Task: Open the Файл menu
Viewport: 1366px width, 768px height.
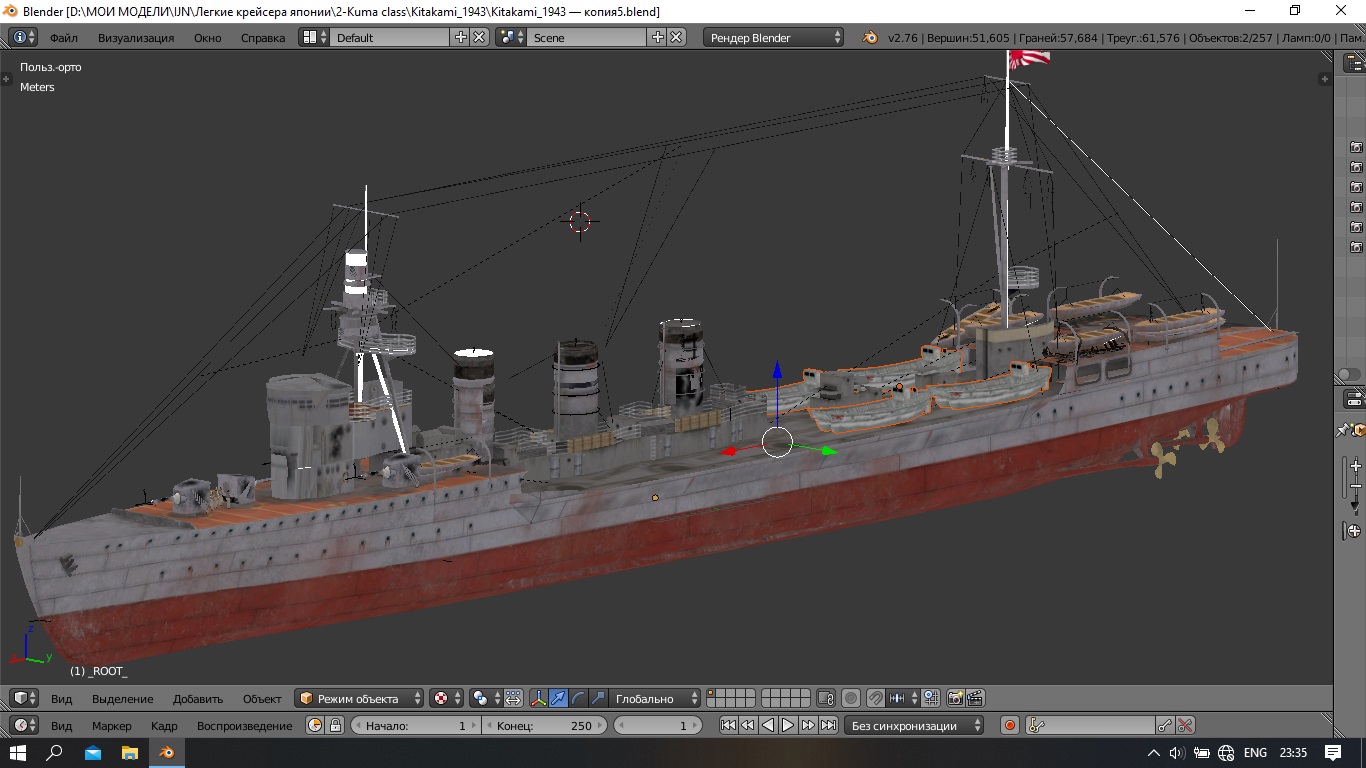Action: point(64,37)
